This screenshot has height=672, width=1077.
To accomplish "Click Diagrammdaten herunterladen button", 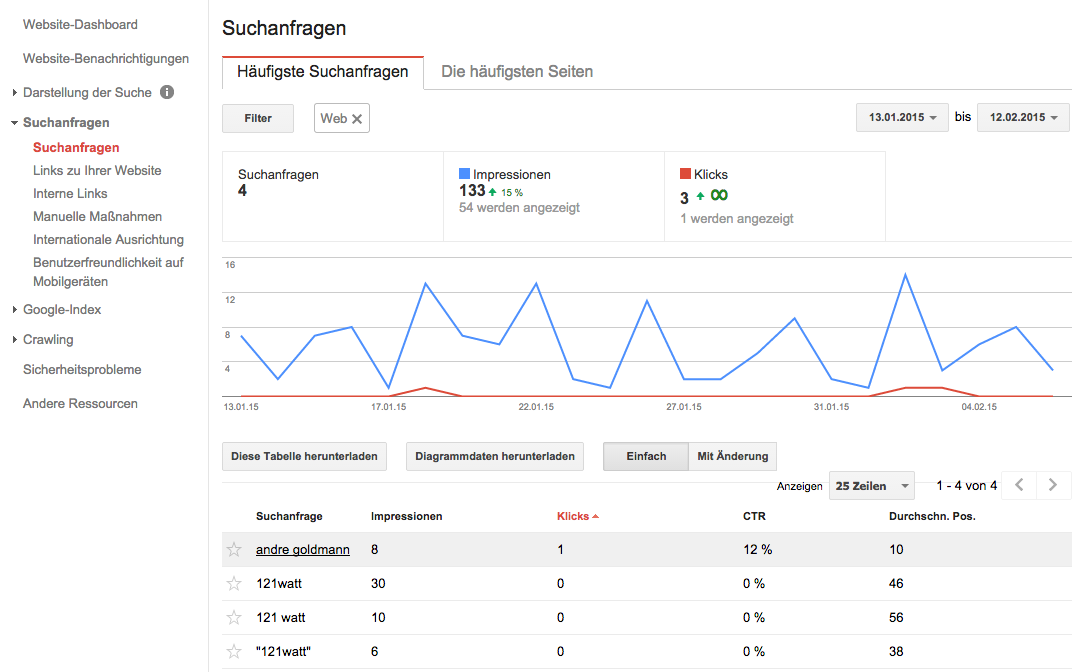I will click(494, 456).
